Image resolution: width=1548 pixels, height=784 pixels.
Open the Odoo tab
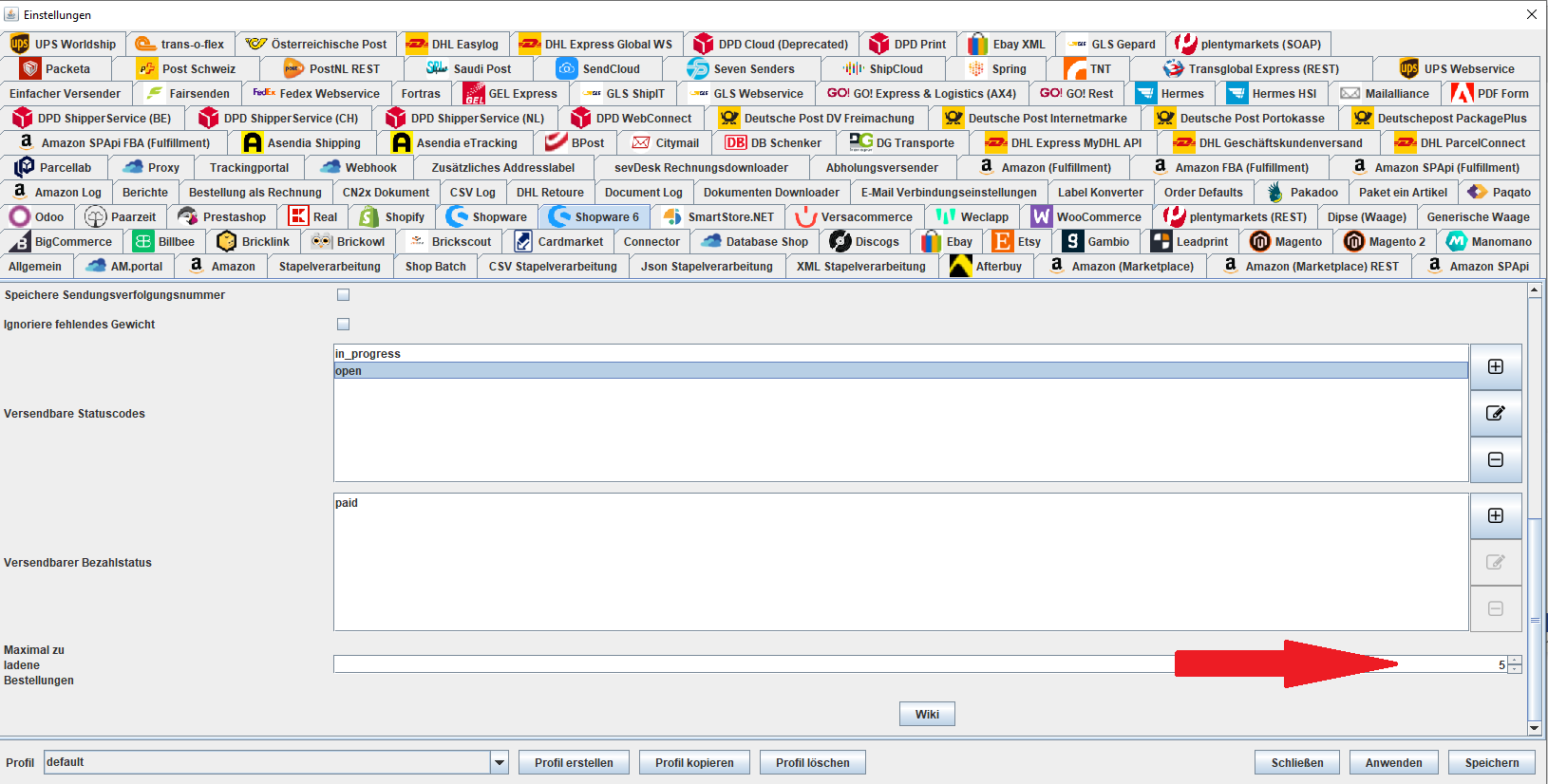coord(36,216)
